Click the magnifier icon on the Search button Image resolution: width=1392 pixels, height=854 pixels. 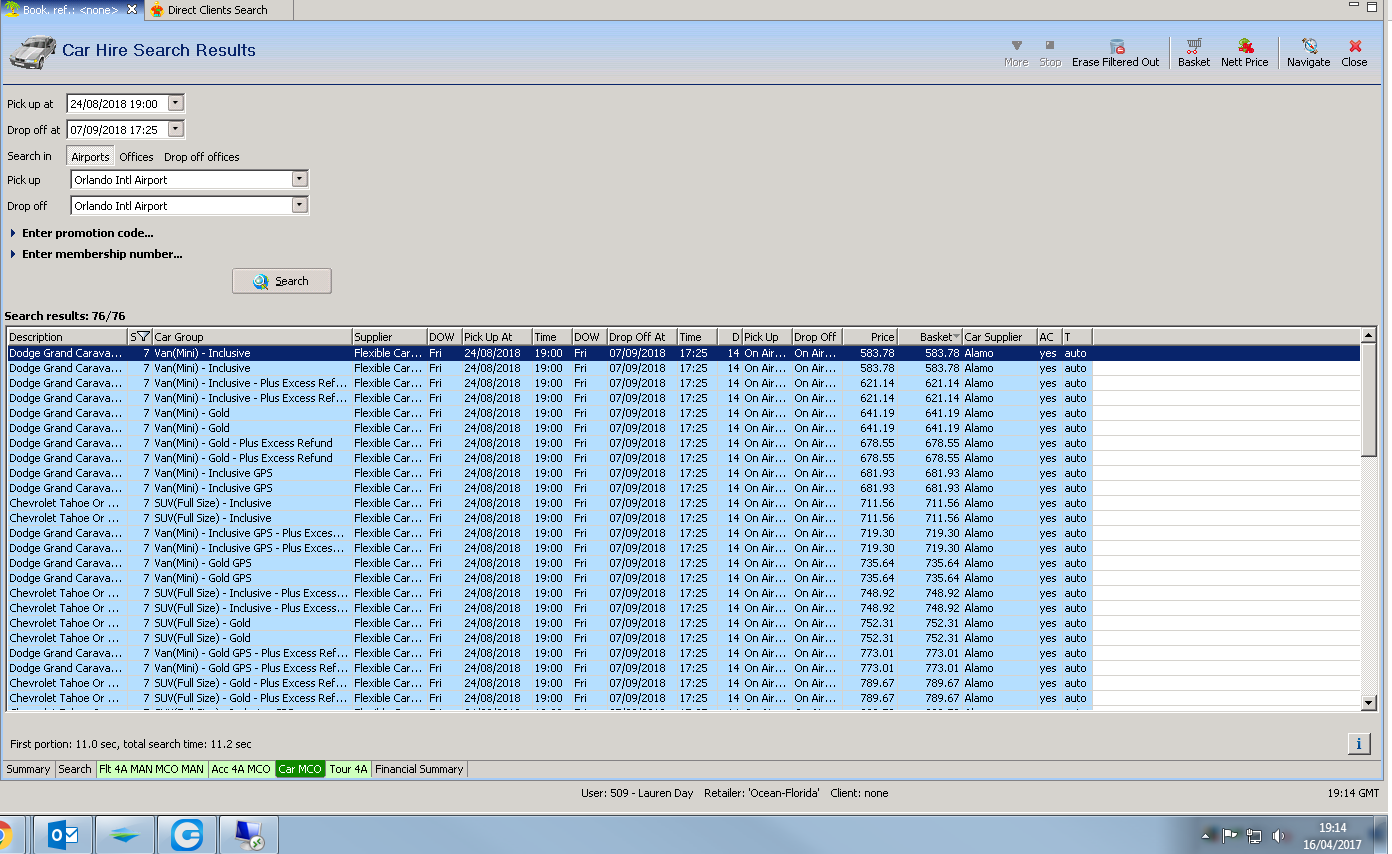point(262,281)
